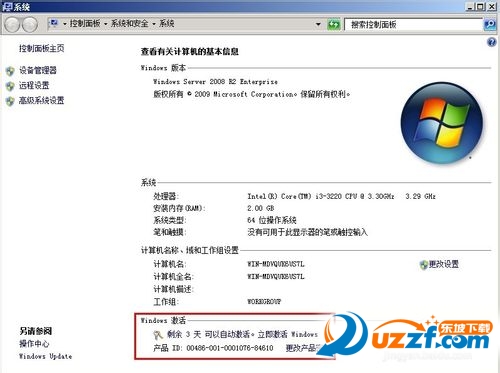Expand arrow before 控制面板 breadcrumb
500x373 pixels.
tap(64, 24)
